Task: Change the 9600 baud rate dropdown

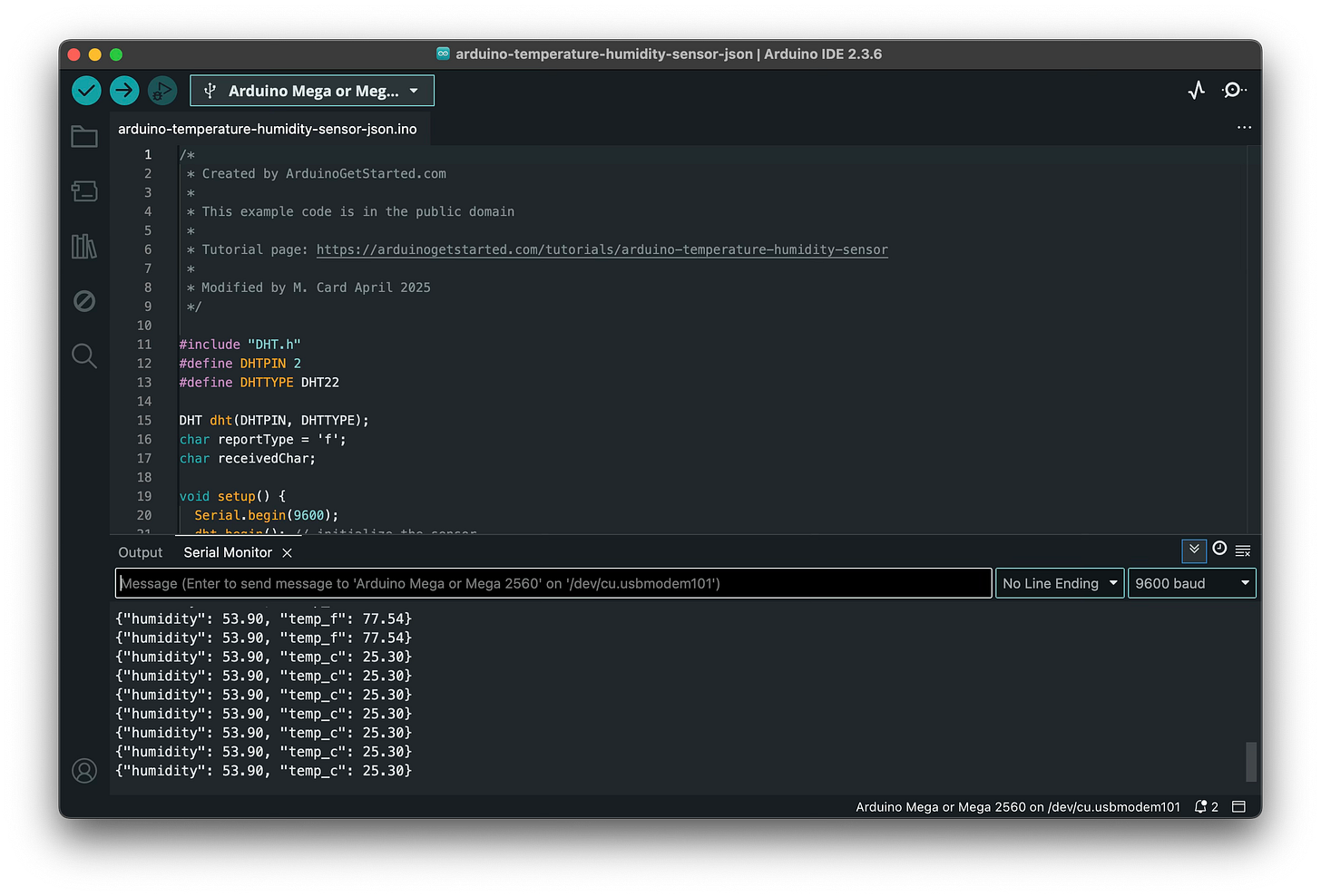Action: [x=1191, y=583]
